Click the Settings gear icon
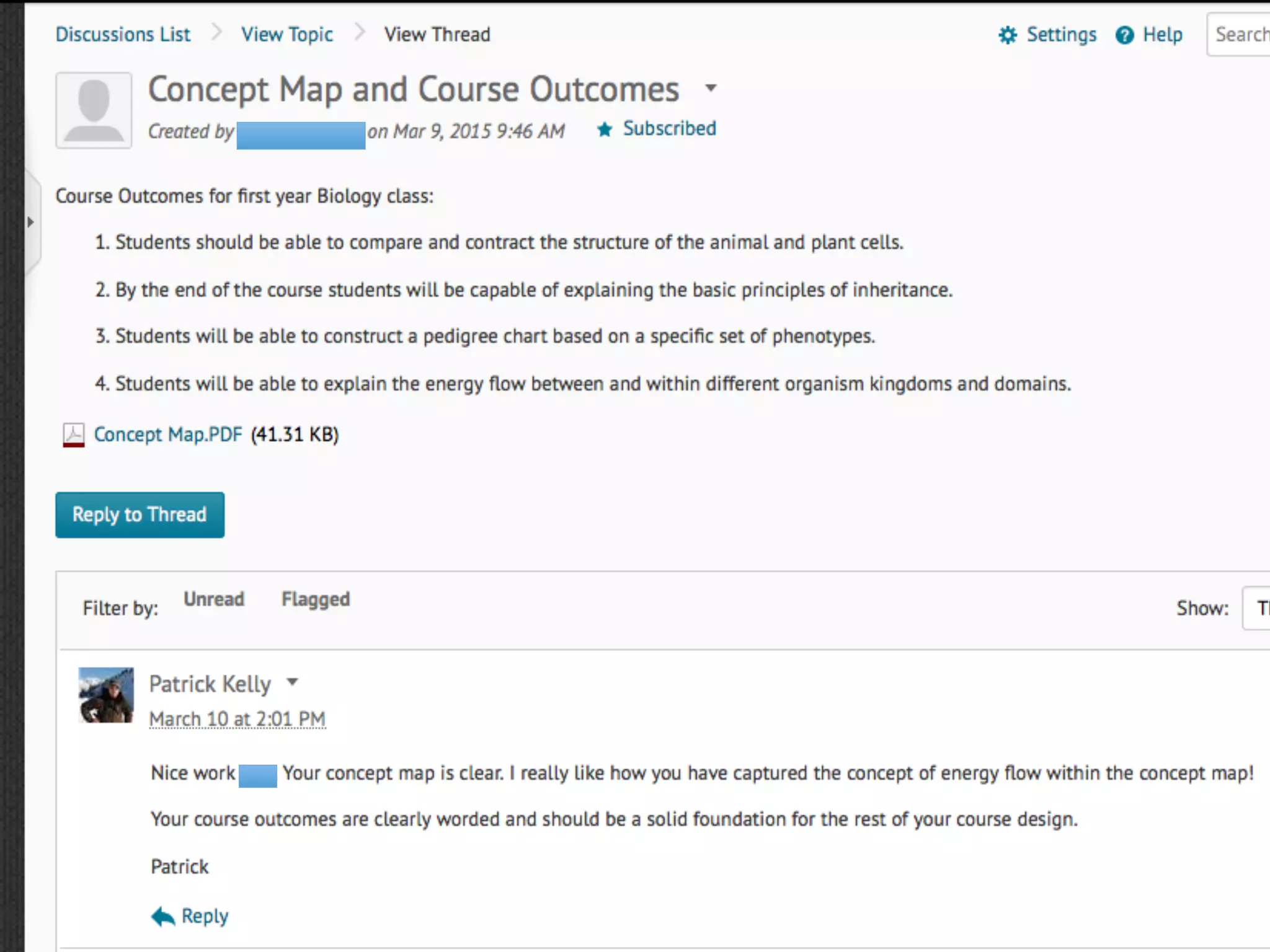The image size is (1270, 952). pos(1008,35)
